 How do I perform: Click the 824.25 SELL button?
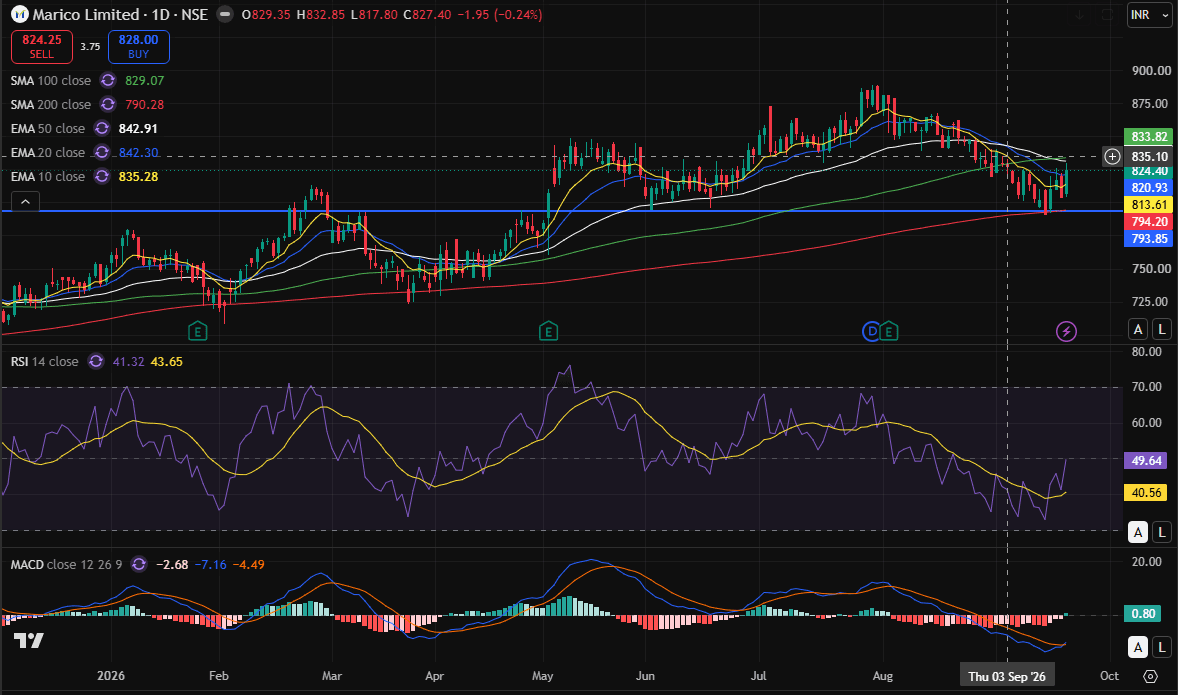[x=42, y=47]
